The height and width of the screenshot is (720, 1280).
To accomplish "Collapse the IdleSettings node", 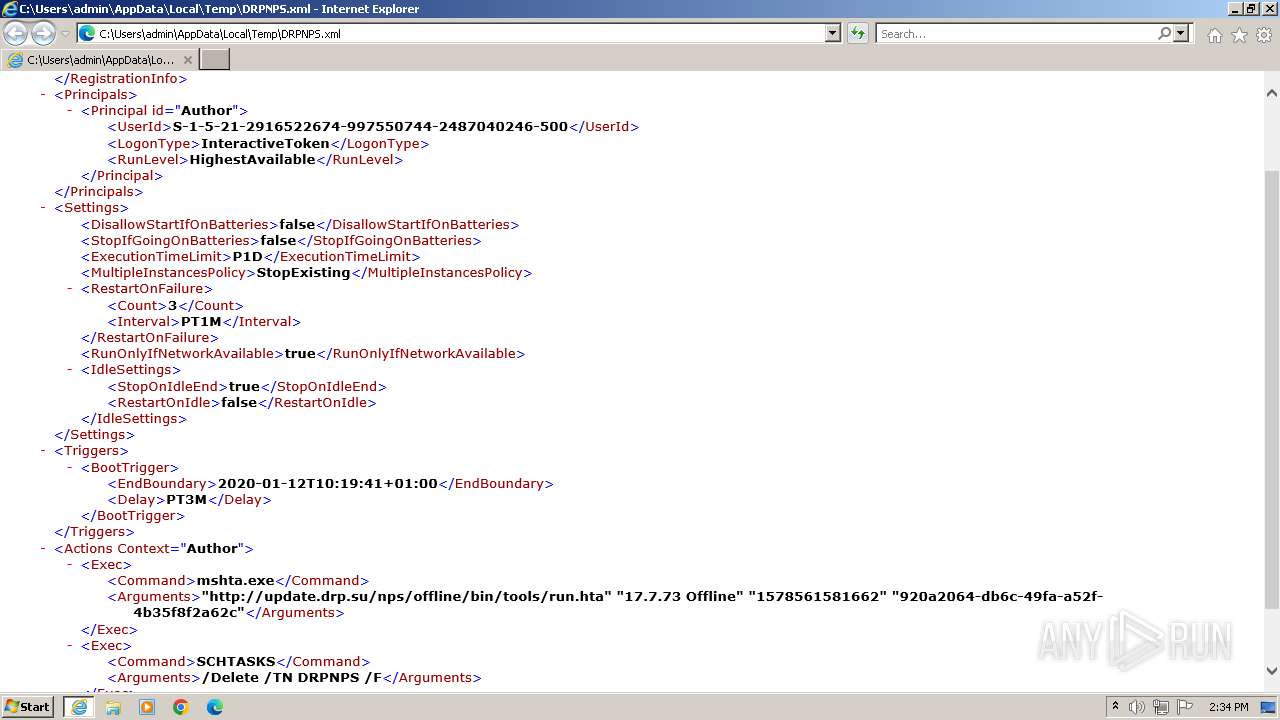I will click(x=70, y=370).
